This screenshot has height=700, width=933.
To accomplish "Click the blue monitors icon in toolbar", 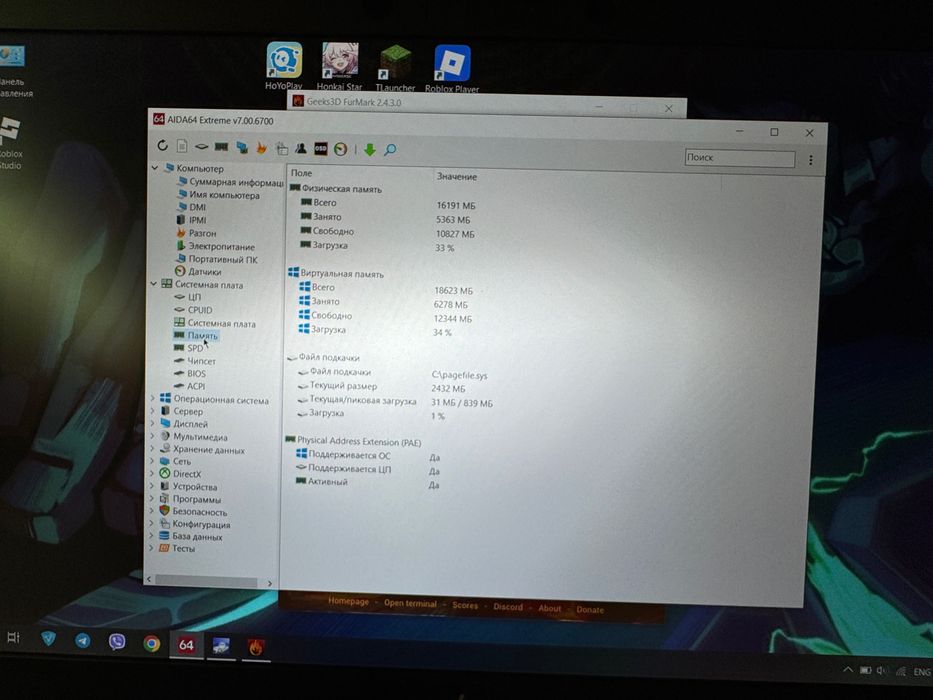I will (242, 148).
